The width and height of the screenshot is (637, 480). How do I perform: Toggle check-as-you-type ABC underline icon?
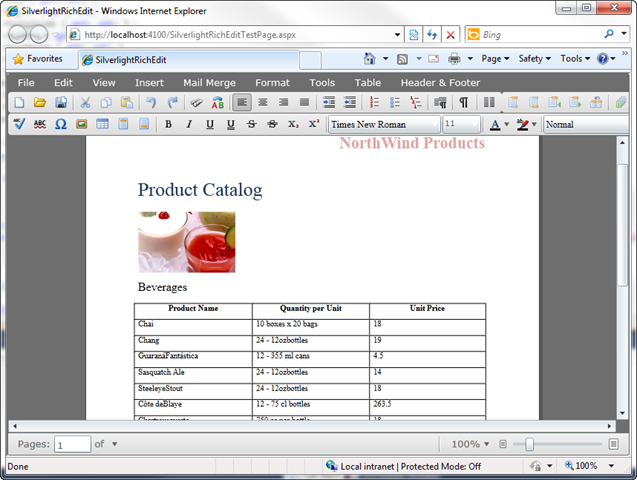40,124
